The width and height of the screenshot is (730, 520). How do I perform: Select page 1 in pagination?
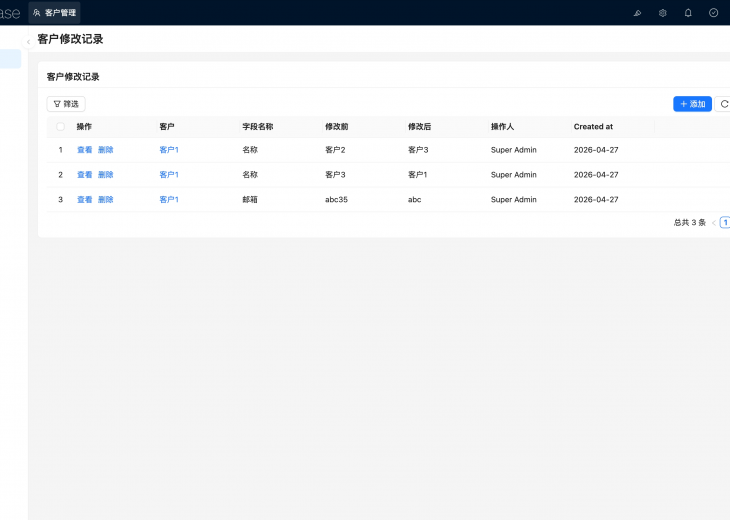coord(725,223)
